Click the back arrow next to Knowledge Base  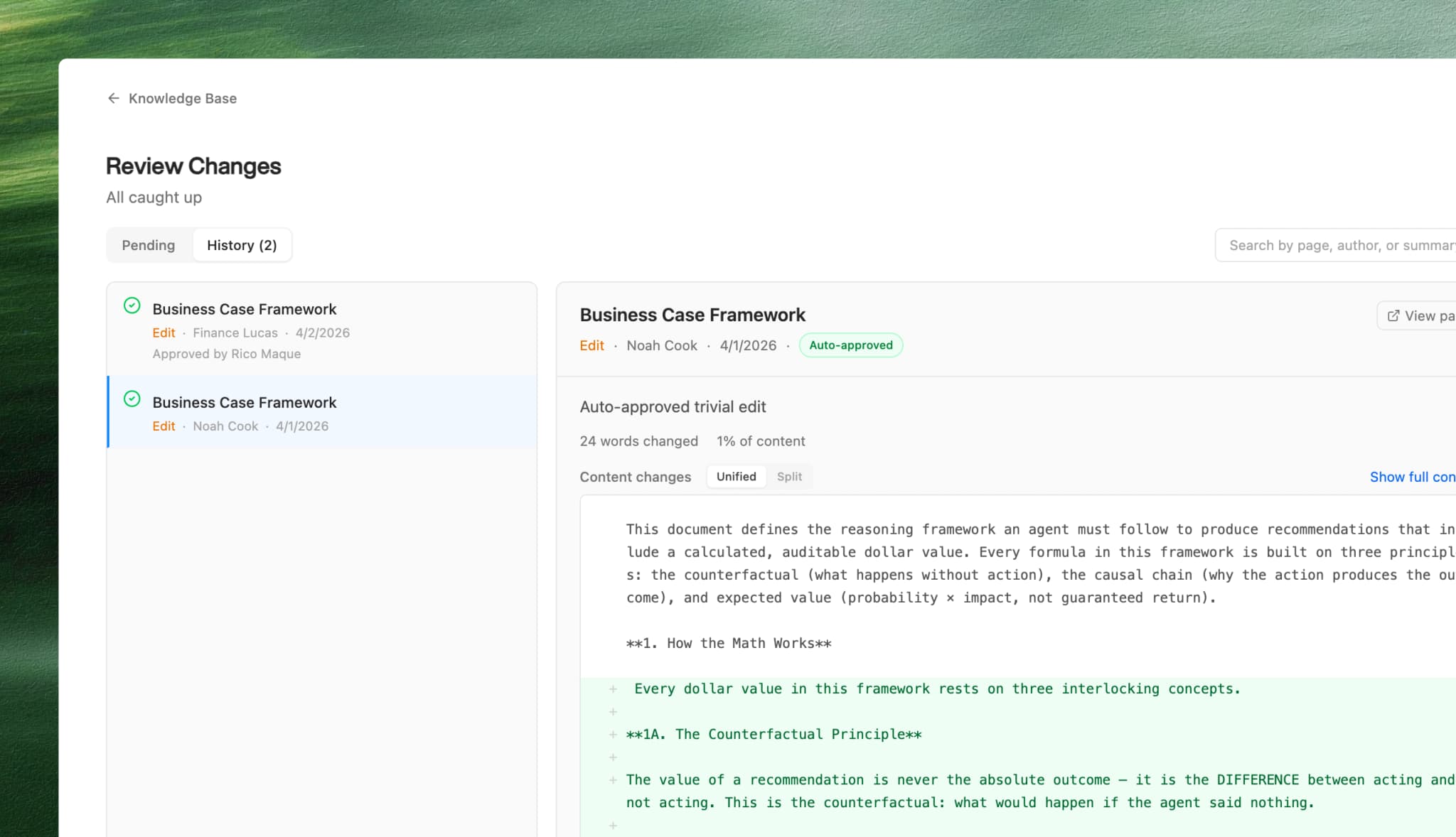point(114,98)
